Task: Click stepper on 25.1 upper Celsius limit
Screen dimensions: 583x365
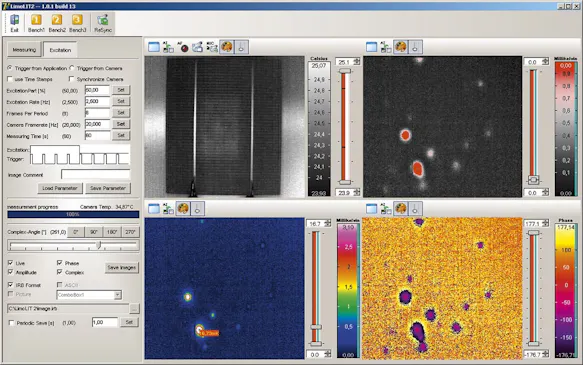Action: point(357,62)
